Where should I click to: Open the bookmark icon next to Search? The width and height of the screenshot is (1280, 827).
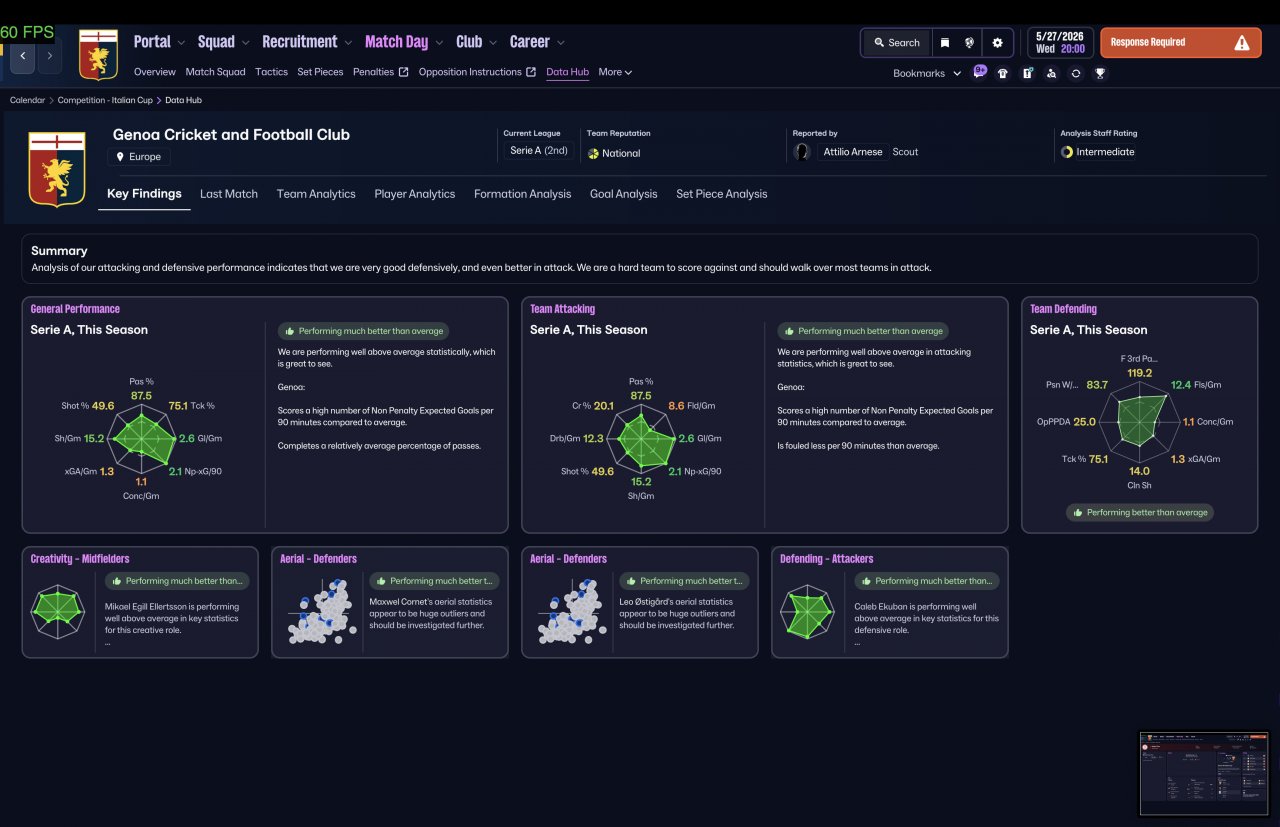(x=944, y=43)
